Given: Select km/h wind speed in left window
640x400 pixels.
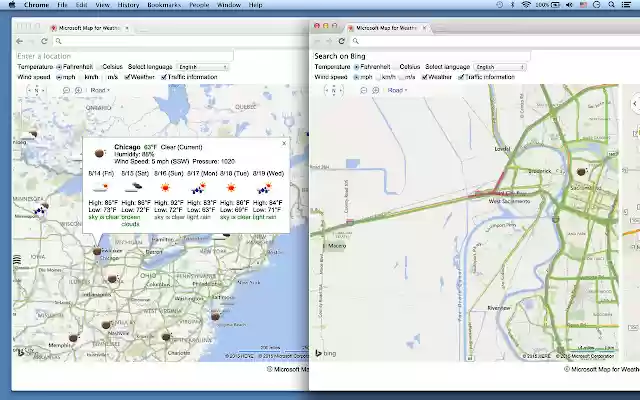Looking at the screenshot, I should [80, 77].
